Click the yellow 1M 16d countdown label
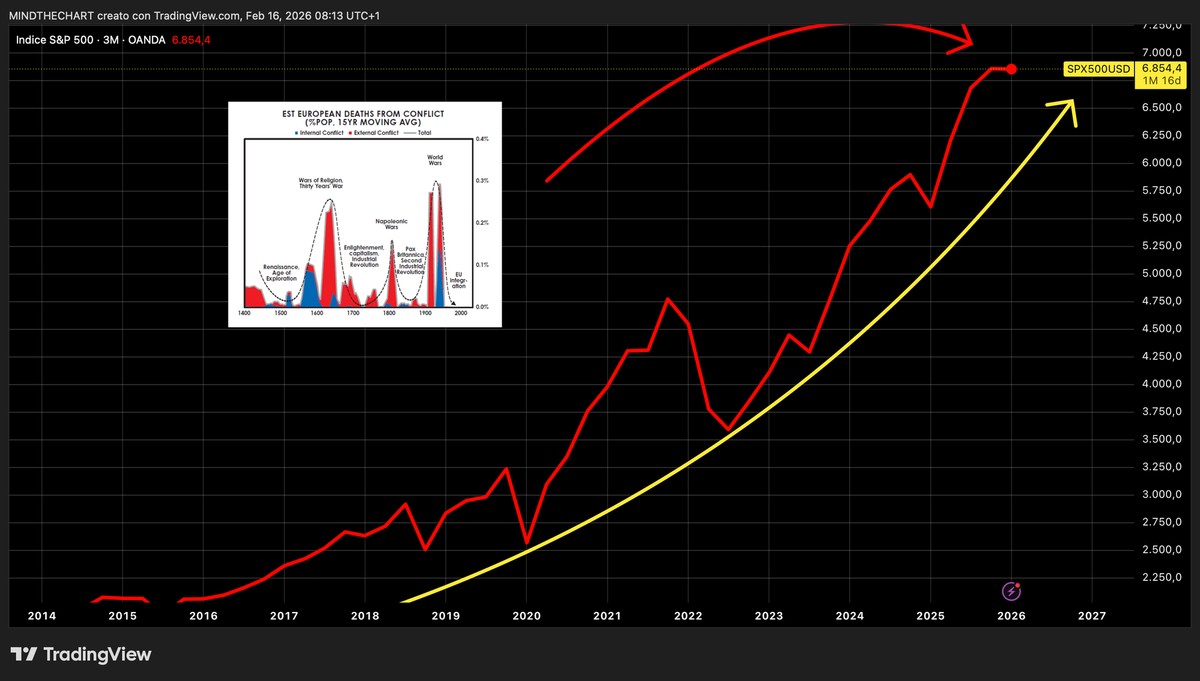 [x=1161, y=82]
